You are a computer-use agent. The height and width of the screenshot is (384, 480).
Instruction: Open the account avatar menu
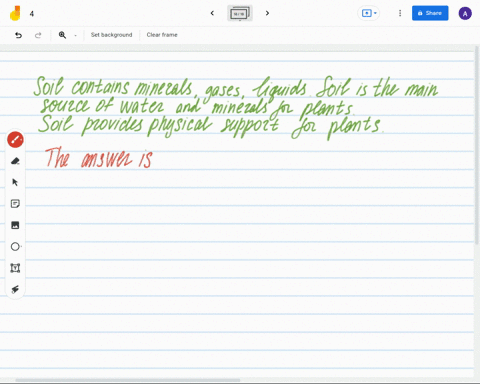tap(465, 13)
